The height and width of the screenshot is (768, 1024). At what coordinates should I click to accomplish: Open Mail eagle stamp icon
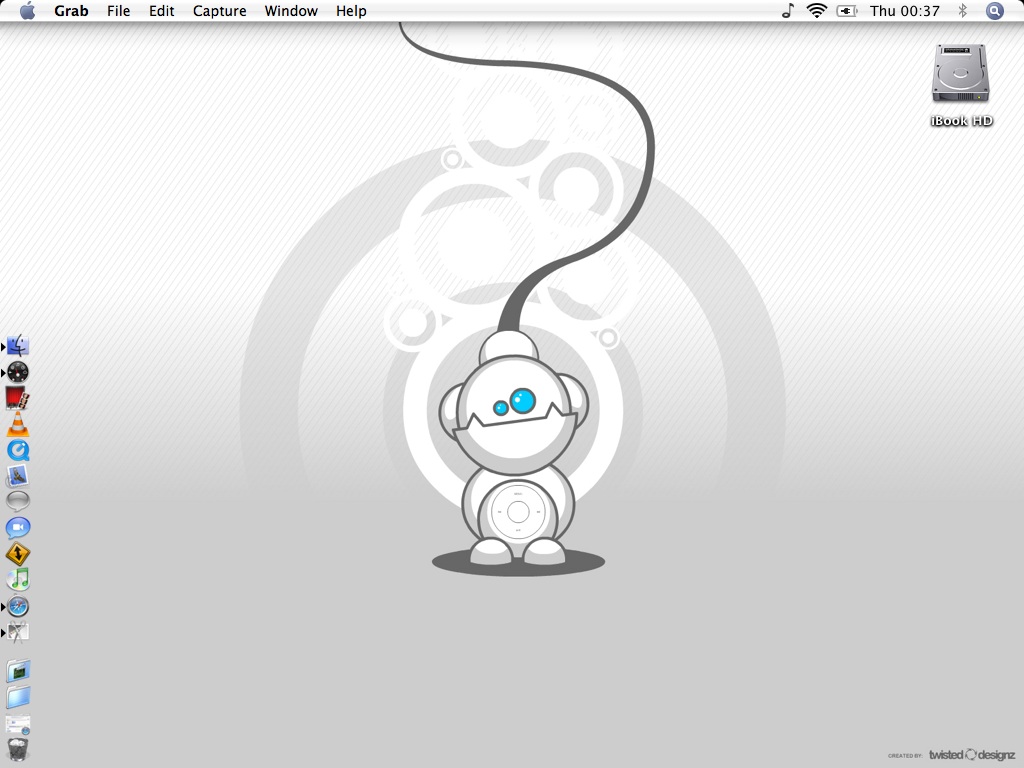click(x=18, y=476)
